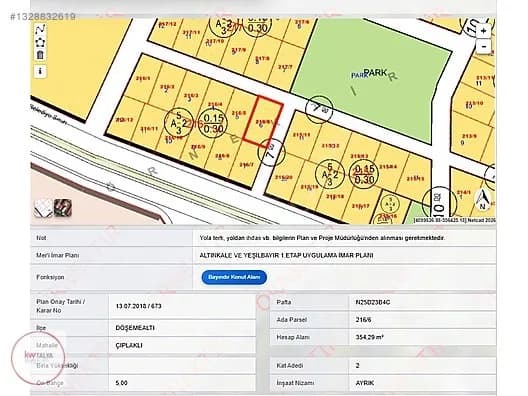Click parcel 216/7 on the map

pos(246,165)
